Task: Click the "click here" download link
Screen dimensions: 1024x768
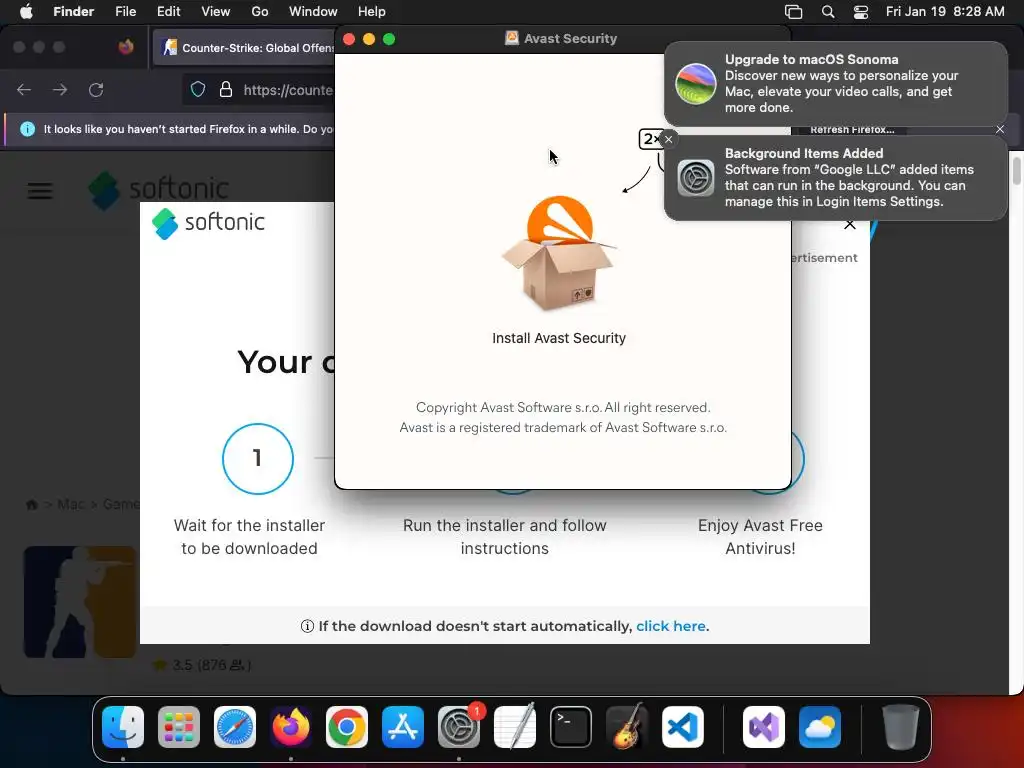Action: click(671, 626)
